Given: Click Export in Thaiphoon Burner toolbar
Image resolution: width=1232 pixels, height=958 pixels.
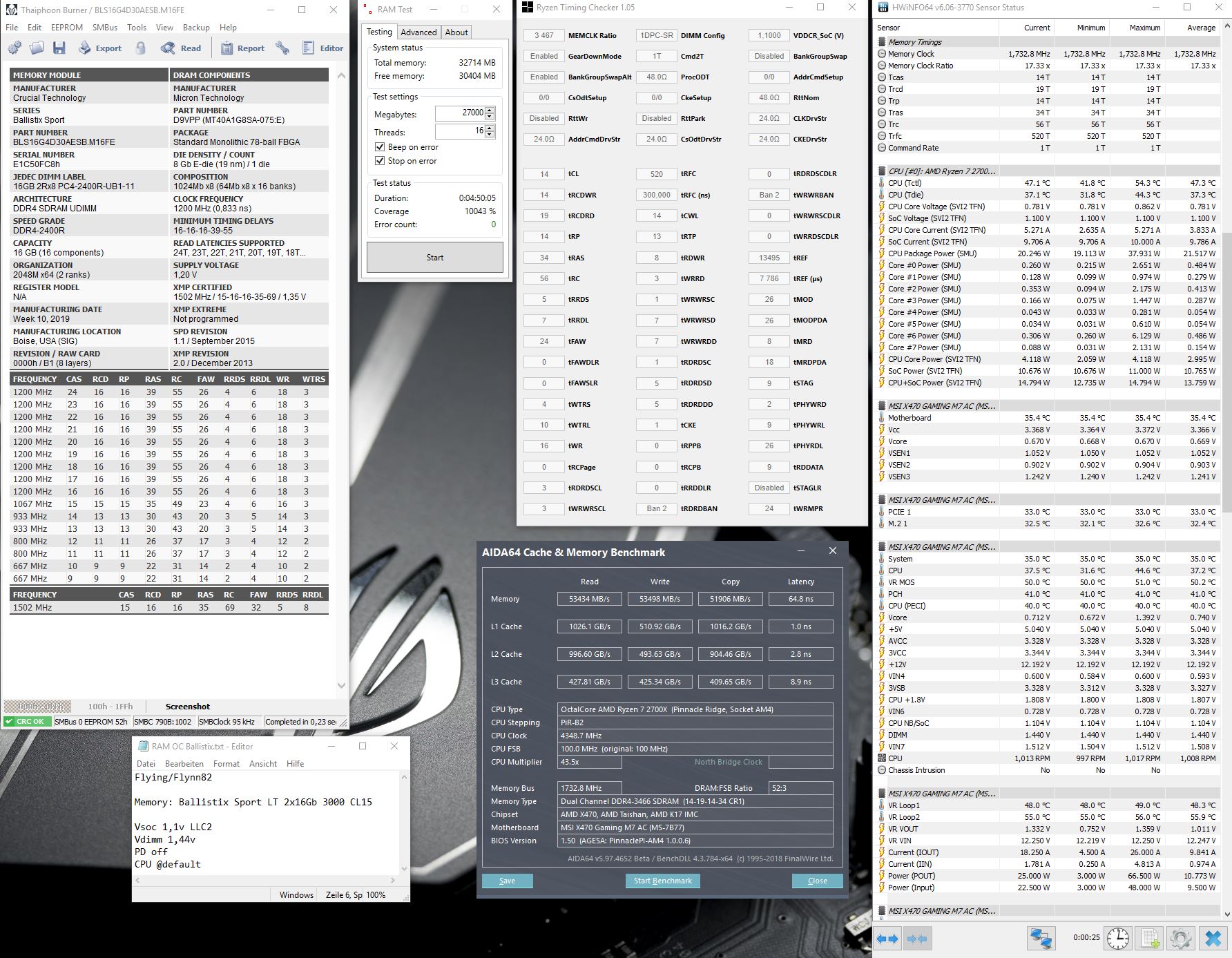Looking at the screenshot, I should point(99,48).
